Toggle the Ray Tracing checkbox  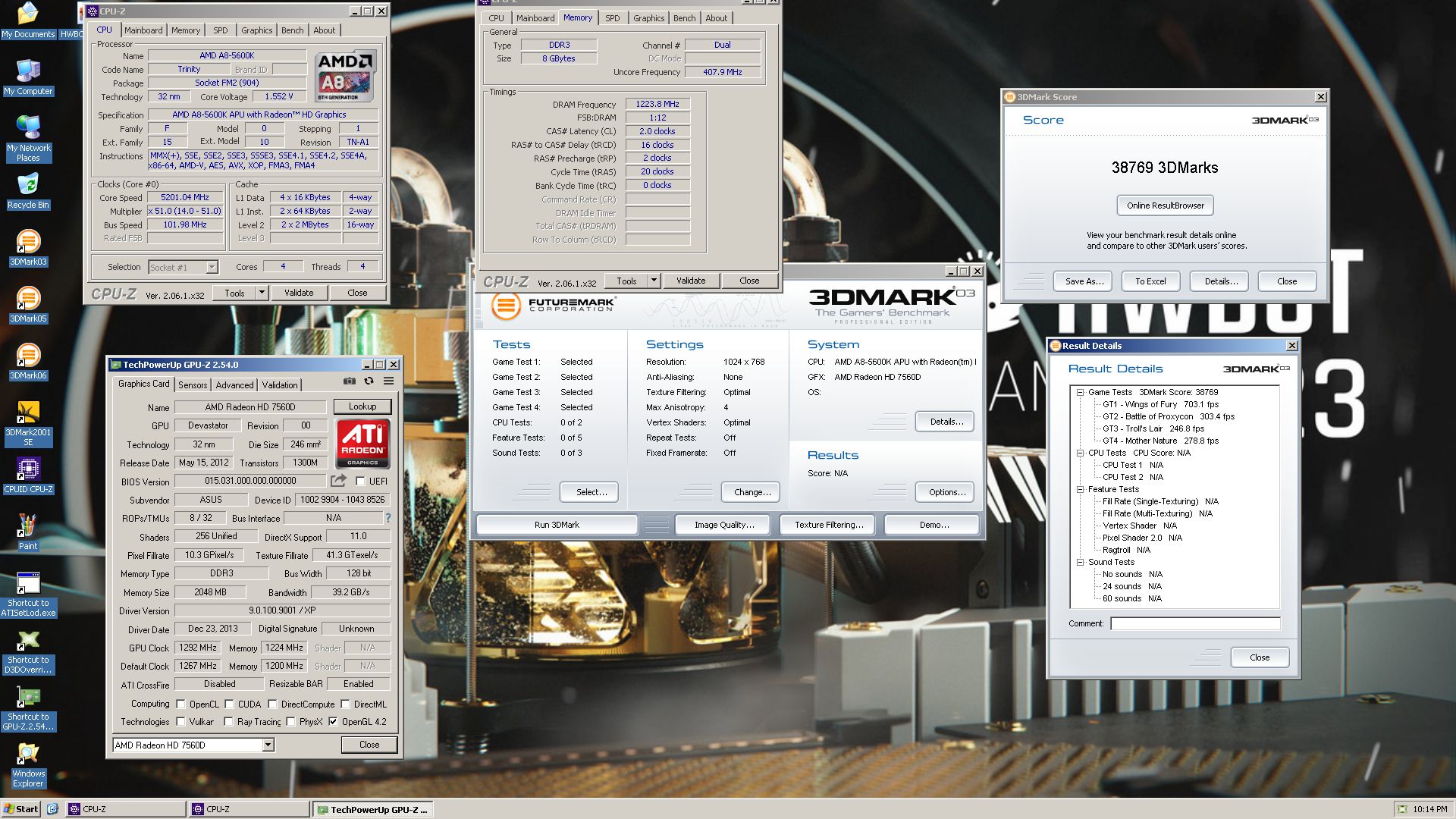tap(228, 721)
